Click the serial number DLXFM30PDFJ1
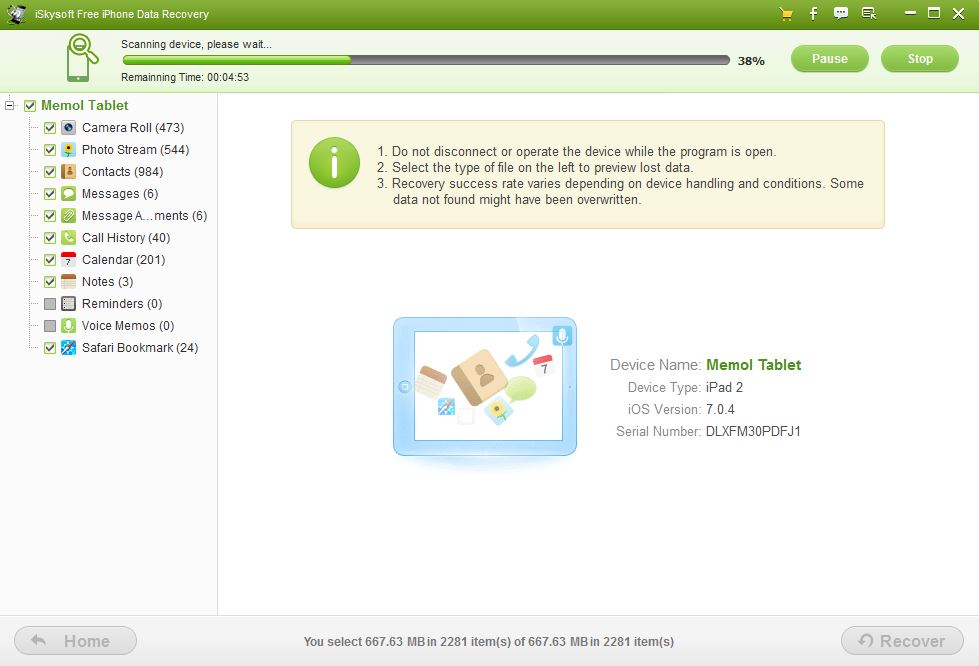Viewport: 979px width, 666px height. click(x=753, y=431)
